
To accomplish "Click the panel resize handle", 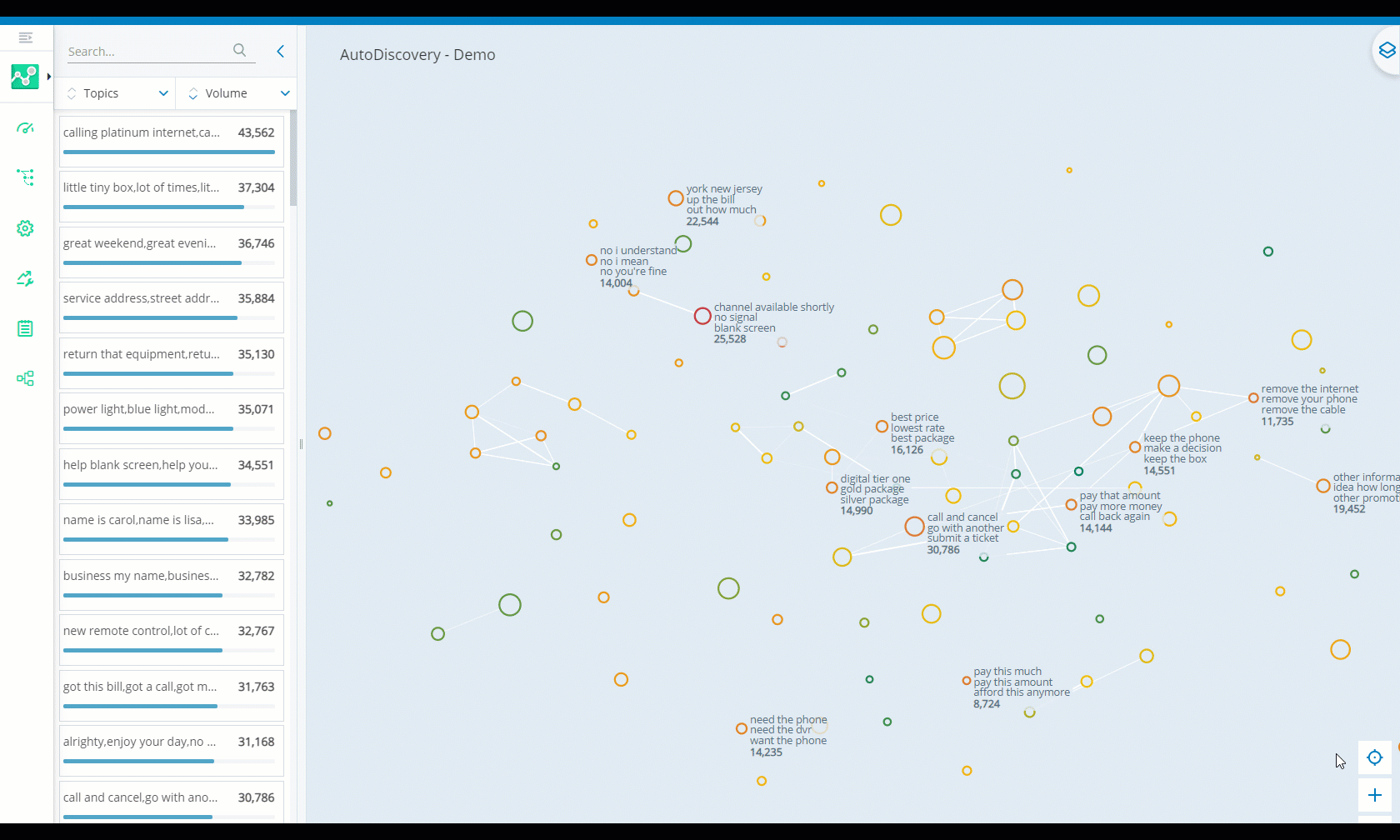I will tap(301, 444).
